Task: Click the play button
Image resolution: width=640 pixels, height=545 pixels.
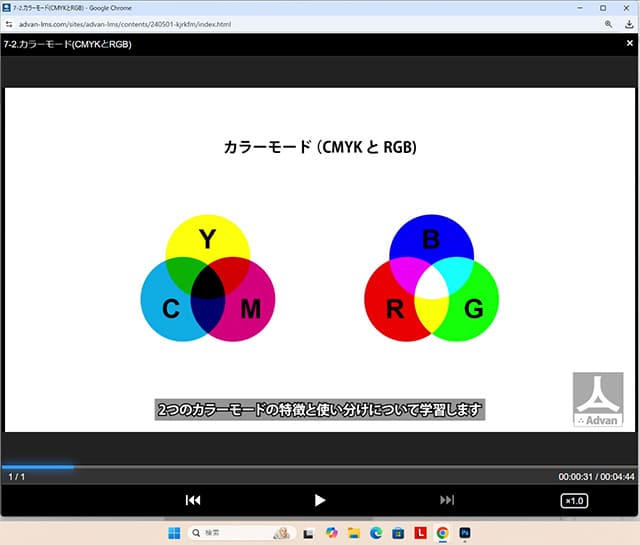Action: [x=320, y=500]
